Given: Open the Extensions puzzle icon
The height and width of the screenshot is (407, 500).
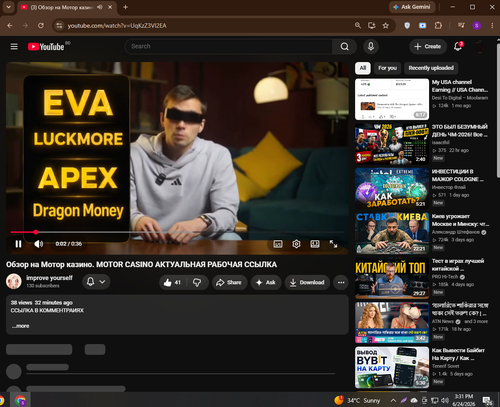Looking at the screenshot, I should click(x=438, y=26).
